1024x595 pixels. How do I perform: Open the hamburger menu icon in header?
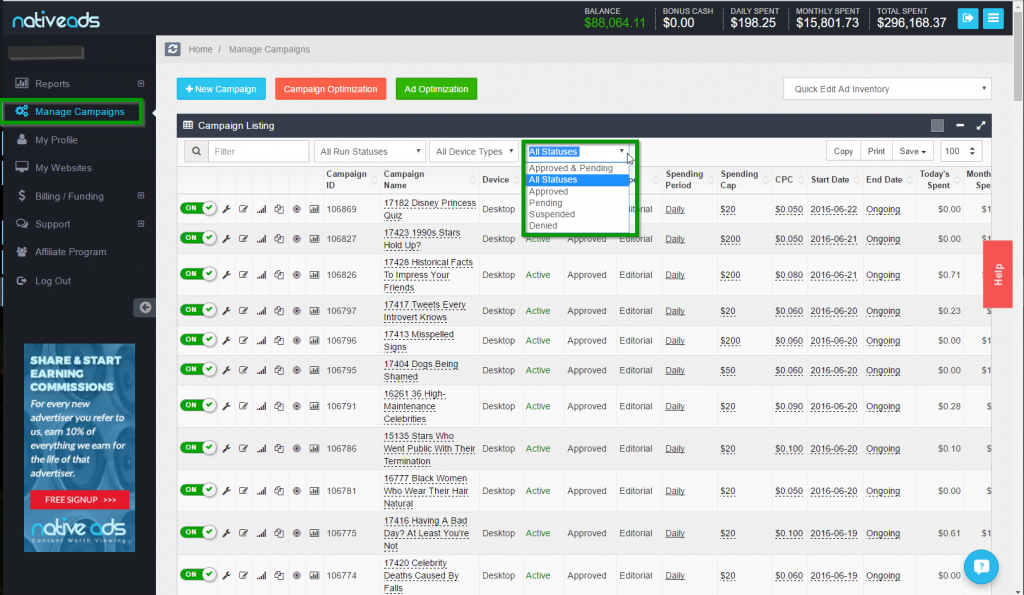point(993,18)
